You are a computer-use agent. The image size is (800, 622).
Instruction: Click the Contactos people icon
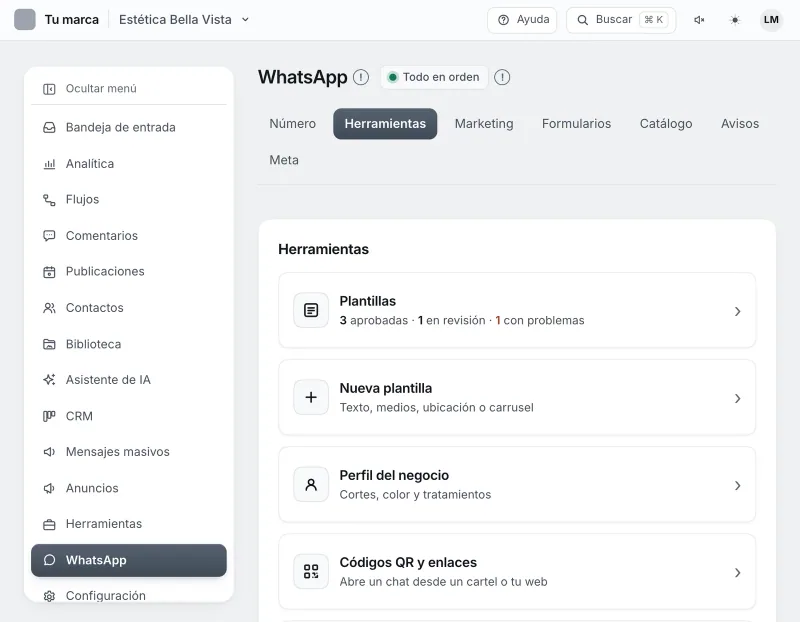coord(49,308)
